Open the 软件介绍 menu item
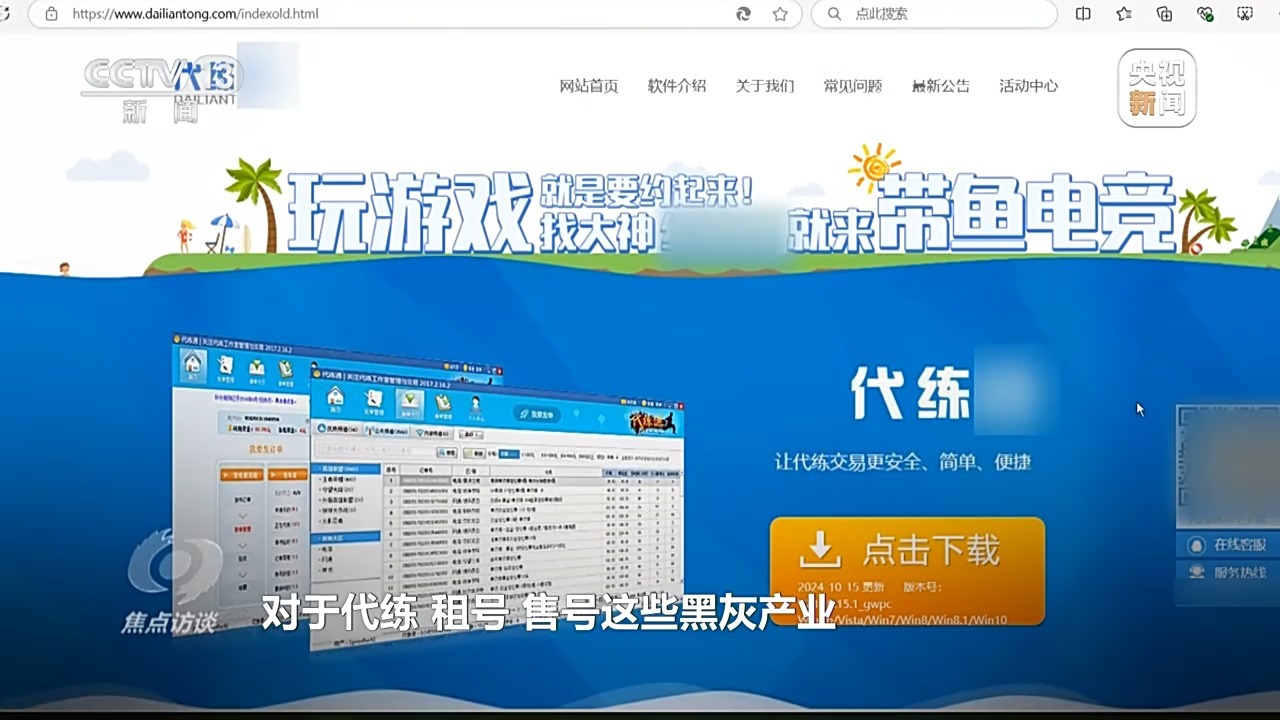The width and height of the screenshot is (1280, 720). tap(676, 86)
